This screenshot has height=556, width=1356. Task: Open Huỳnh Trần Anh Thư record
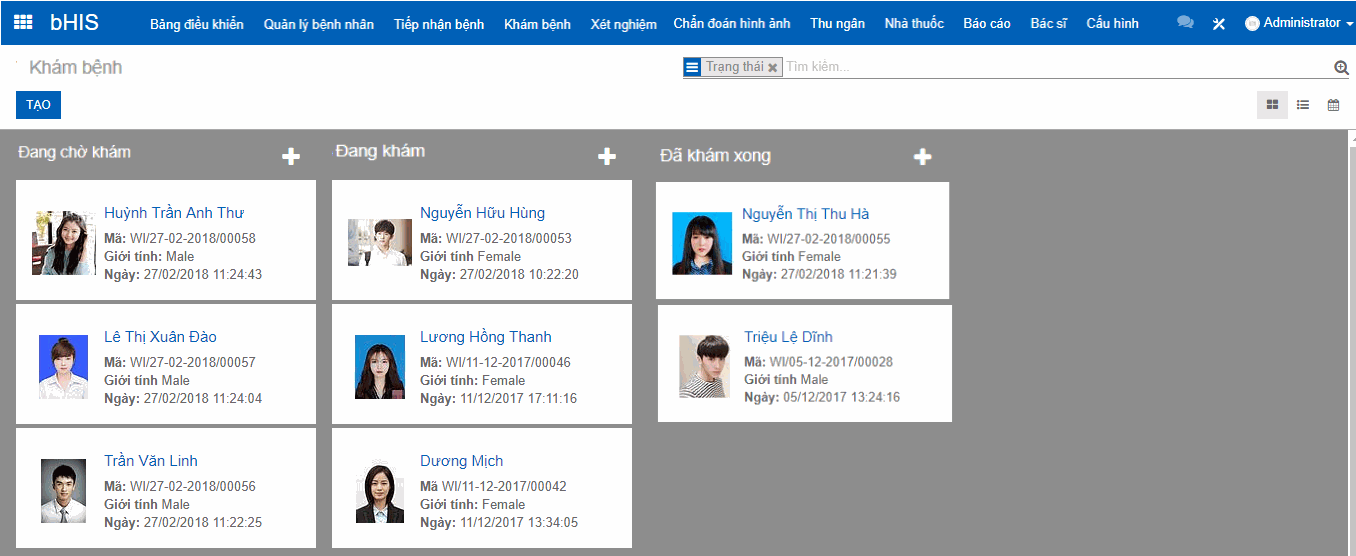tap(174, 213)
